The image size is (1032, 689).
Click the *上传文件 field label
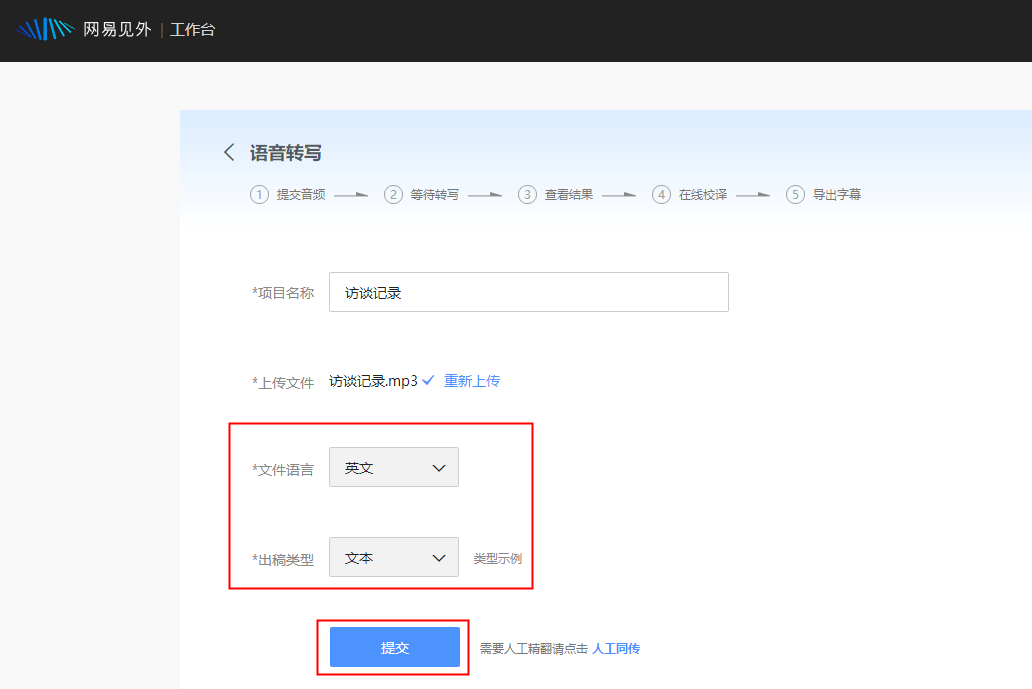click(283, 383)
